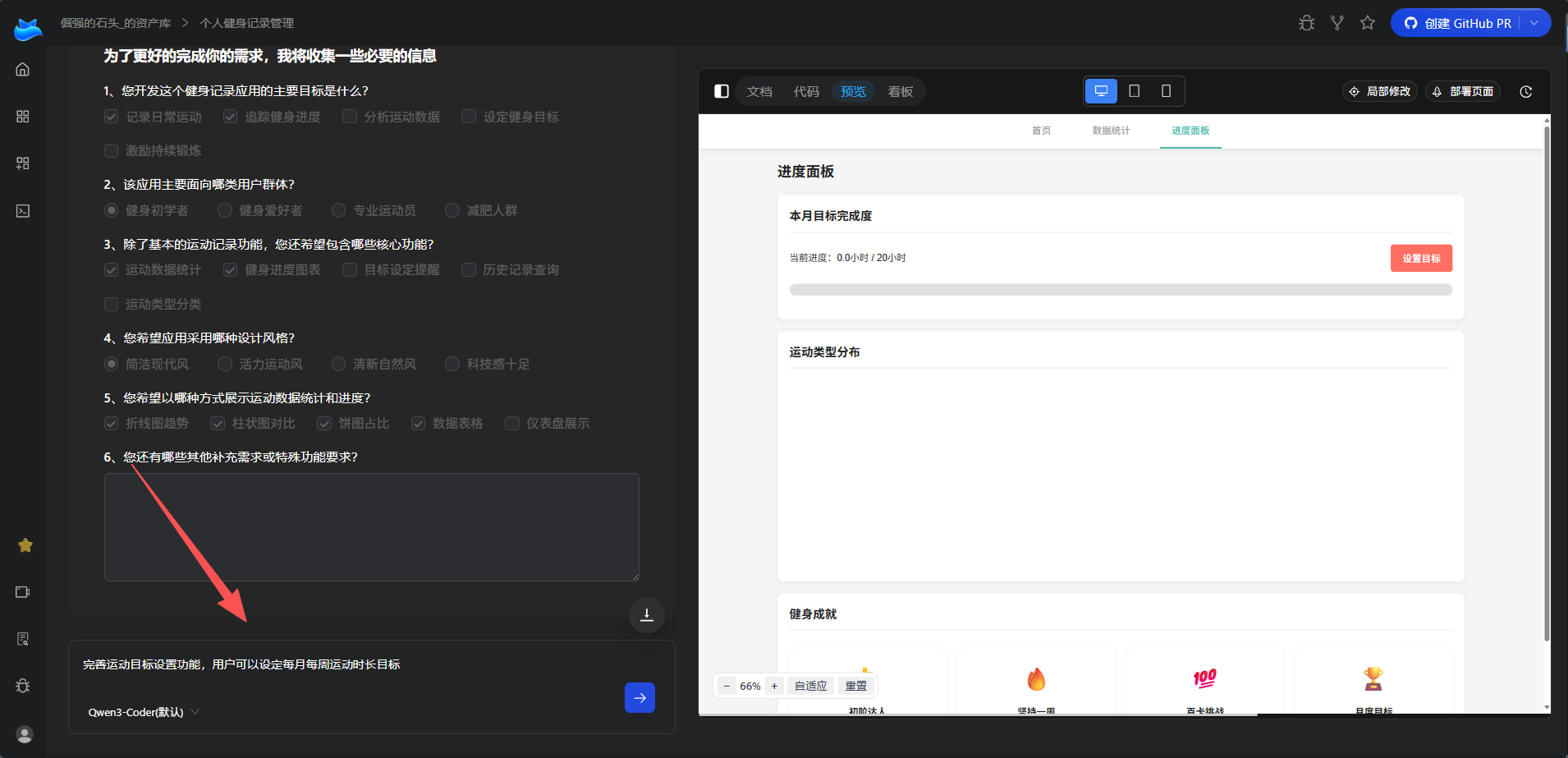This screenshot has width=1568, height=758.
Task: Select the 专业运动员 radio button
Action: click(x=338, y=210)
